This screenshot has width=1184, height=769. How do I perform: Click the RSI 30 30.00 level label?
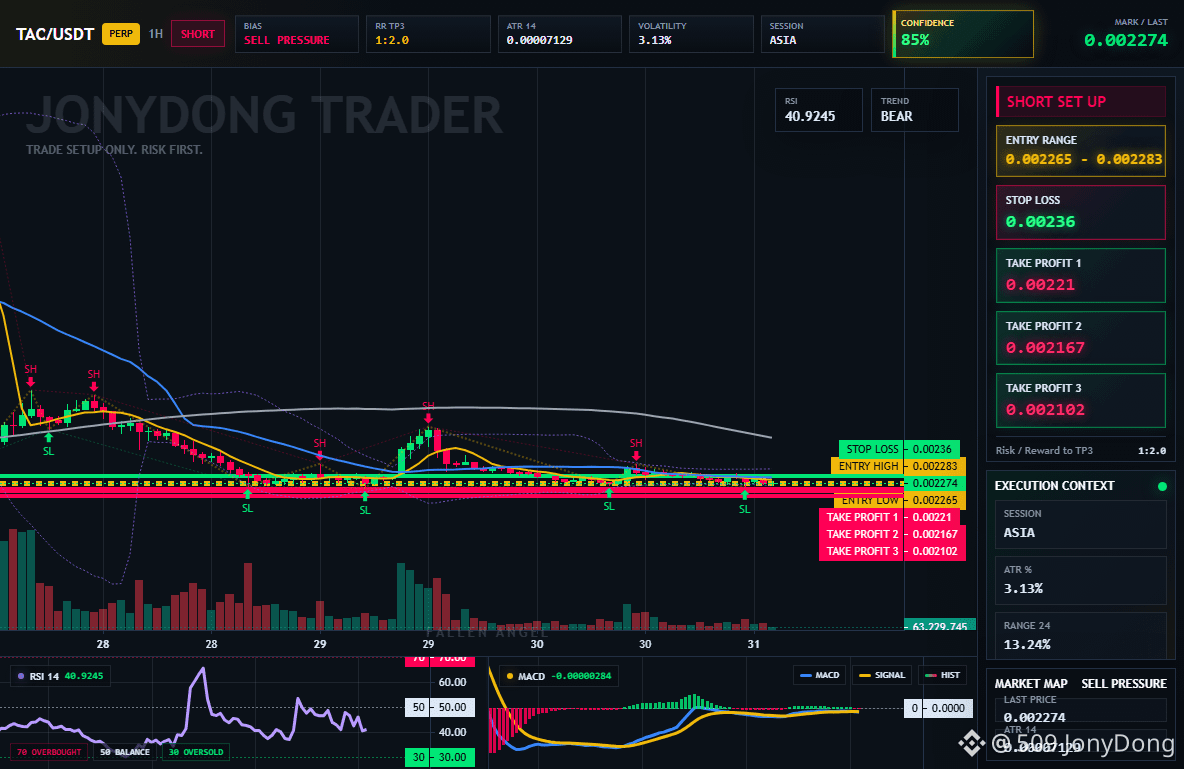pyautogui.click(x=439, y=757)
